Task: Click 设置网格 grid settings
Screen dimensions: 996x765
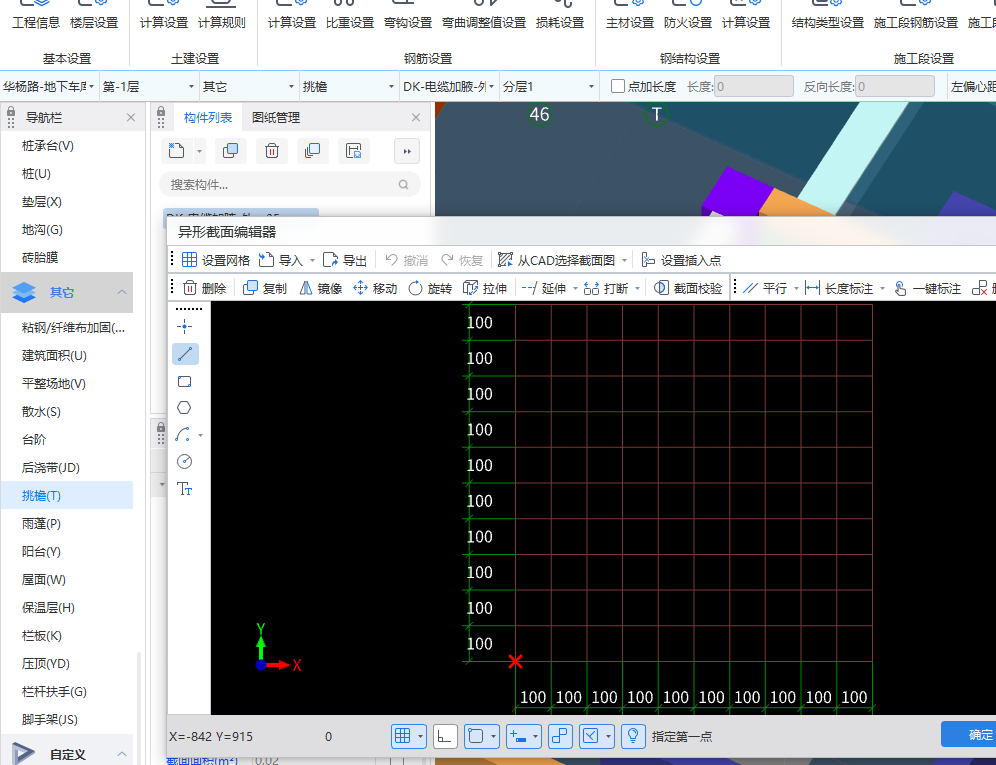Action: click(x=216, y=260)
